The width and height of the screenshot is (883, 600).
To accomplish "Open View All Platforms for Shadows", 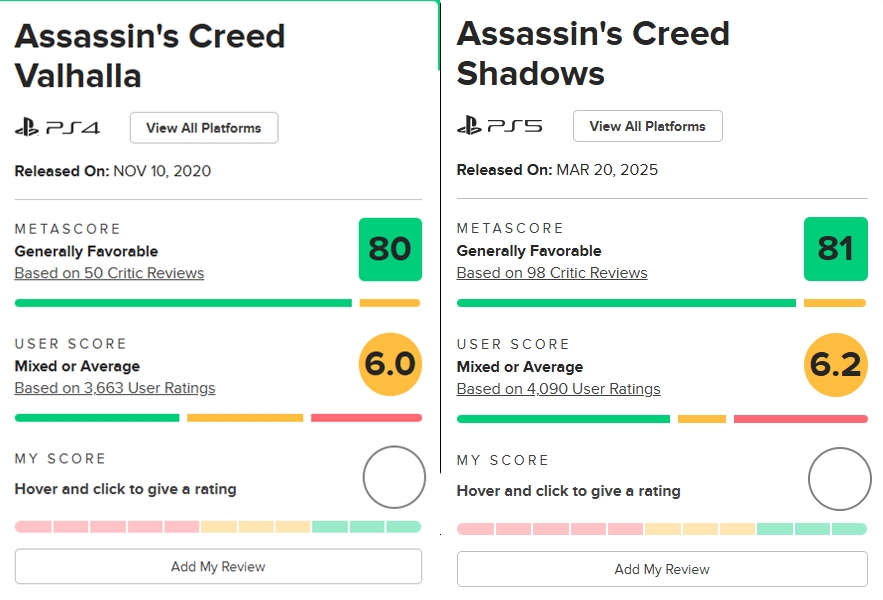I will 647,126.
